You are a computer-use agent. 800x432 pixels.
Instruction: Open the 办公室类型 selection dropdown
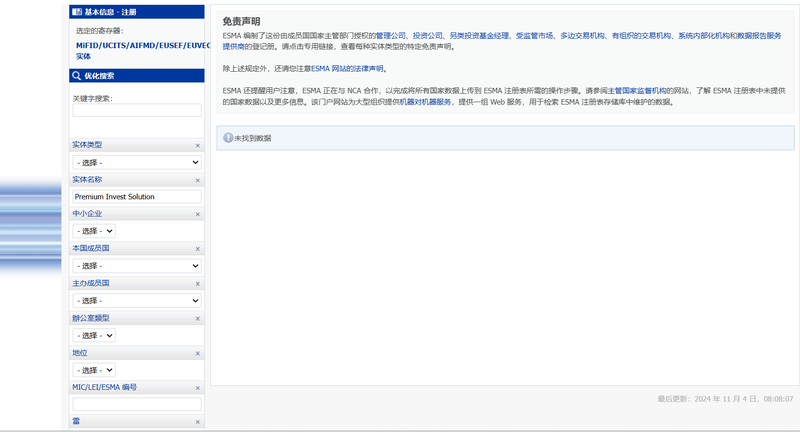coord(94,335)
